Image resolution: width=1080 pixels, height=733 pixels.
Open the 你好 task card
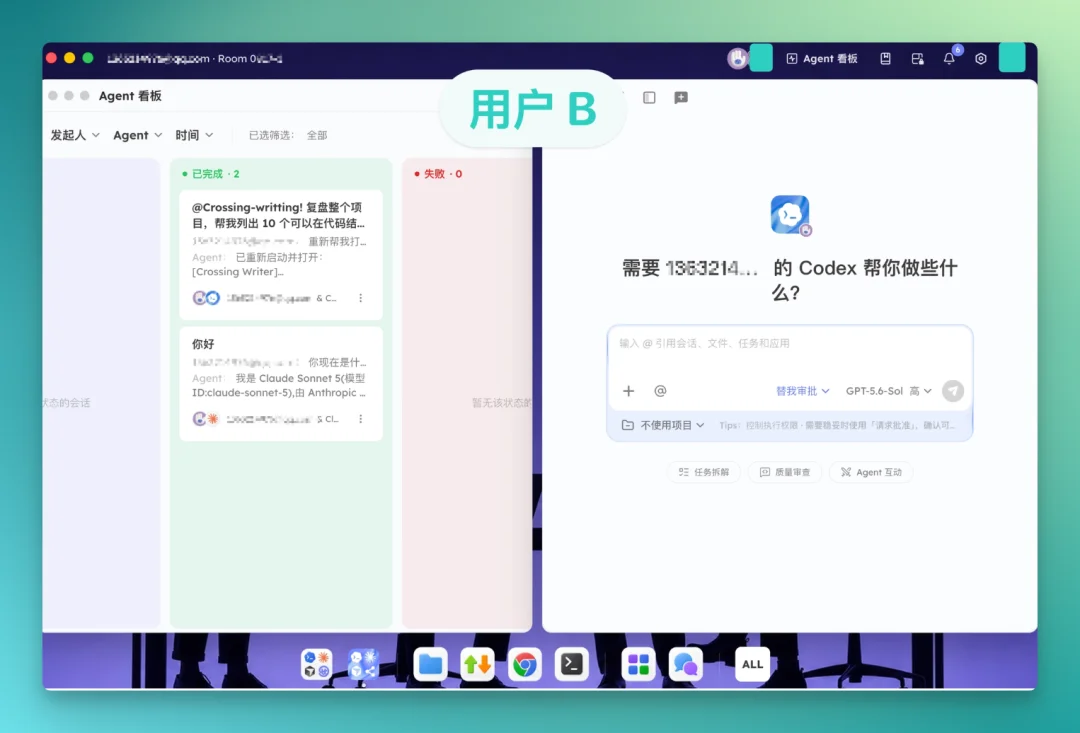[281, 384]
